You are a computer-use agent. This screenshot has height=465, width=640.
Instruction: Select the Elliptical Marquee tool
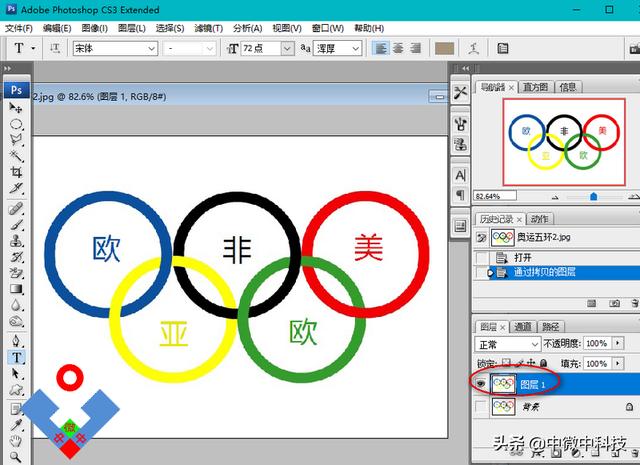click(x=16, y=124)
